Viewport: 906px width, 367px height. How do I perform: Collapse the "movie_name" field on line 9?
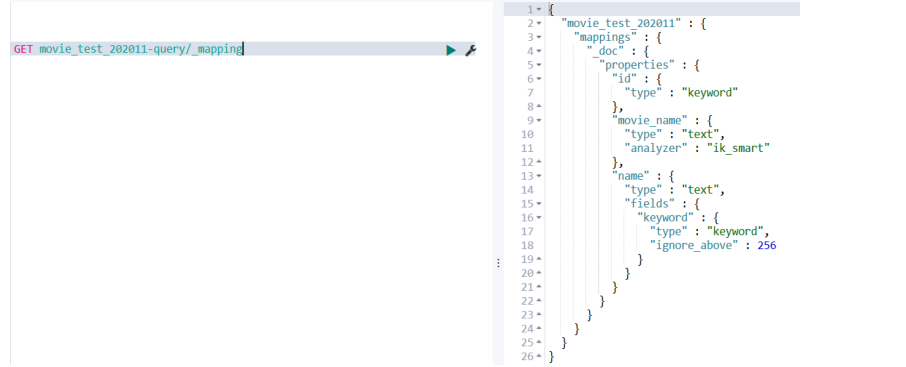pyautogui.click(x=539, y=121)
